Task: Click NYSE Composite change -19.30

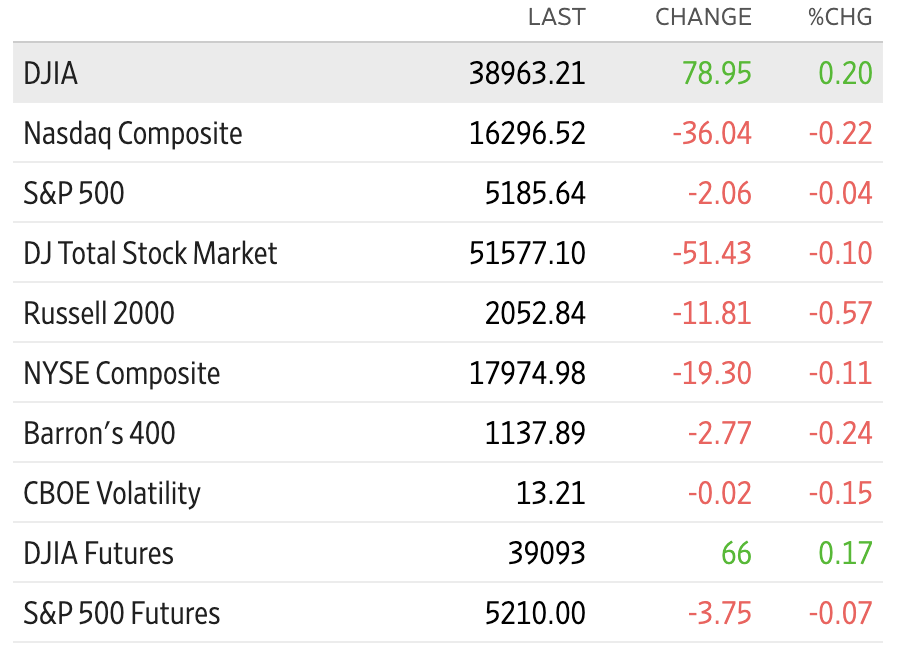Action: point(712,374)
